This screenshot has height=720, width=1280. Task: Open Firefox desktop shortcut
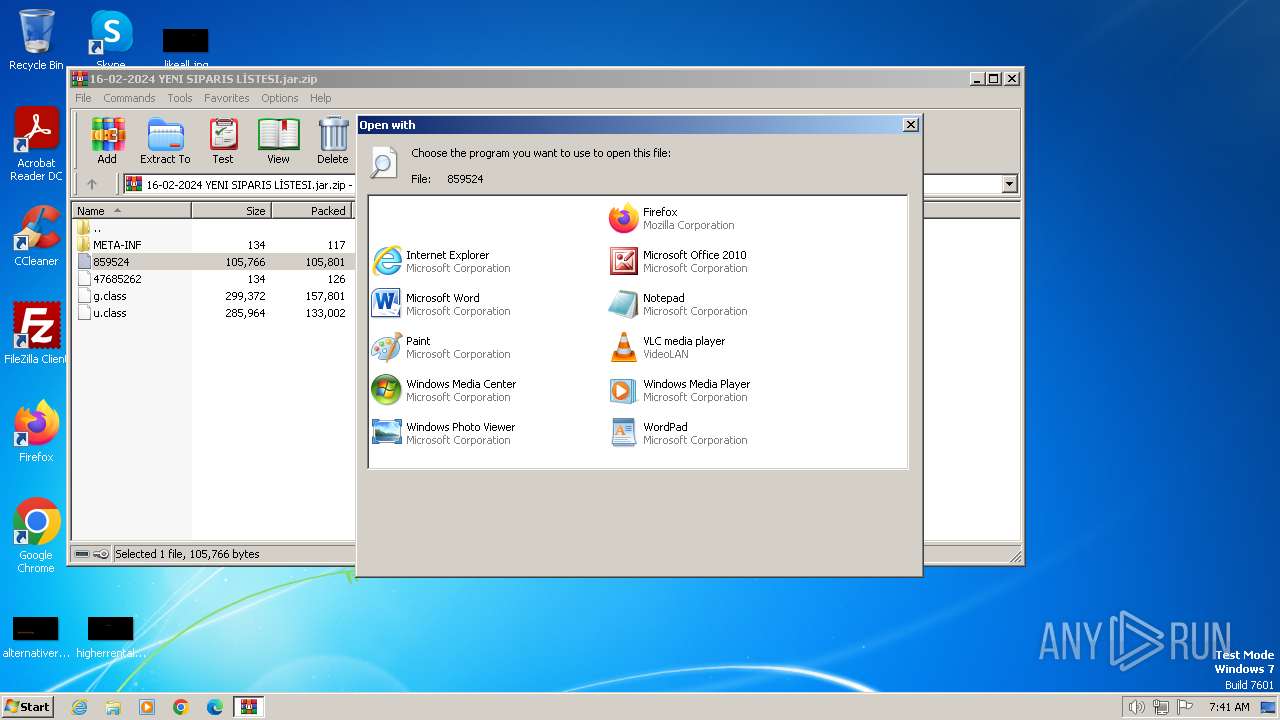[x=36, y=432]
